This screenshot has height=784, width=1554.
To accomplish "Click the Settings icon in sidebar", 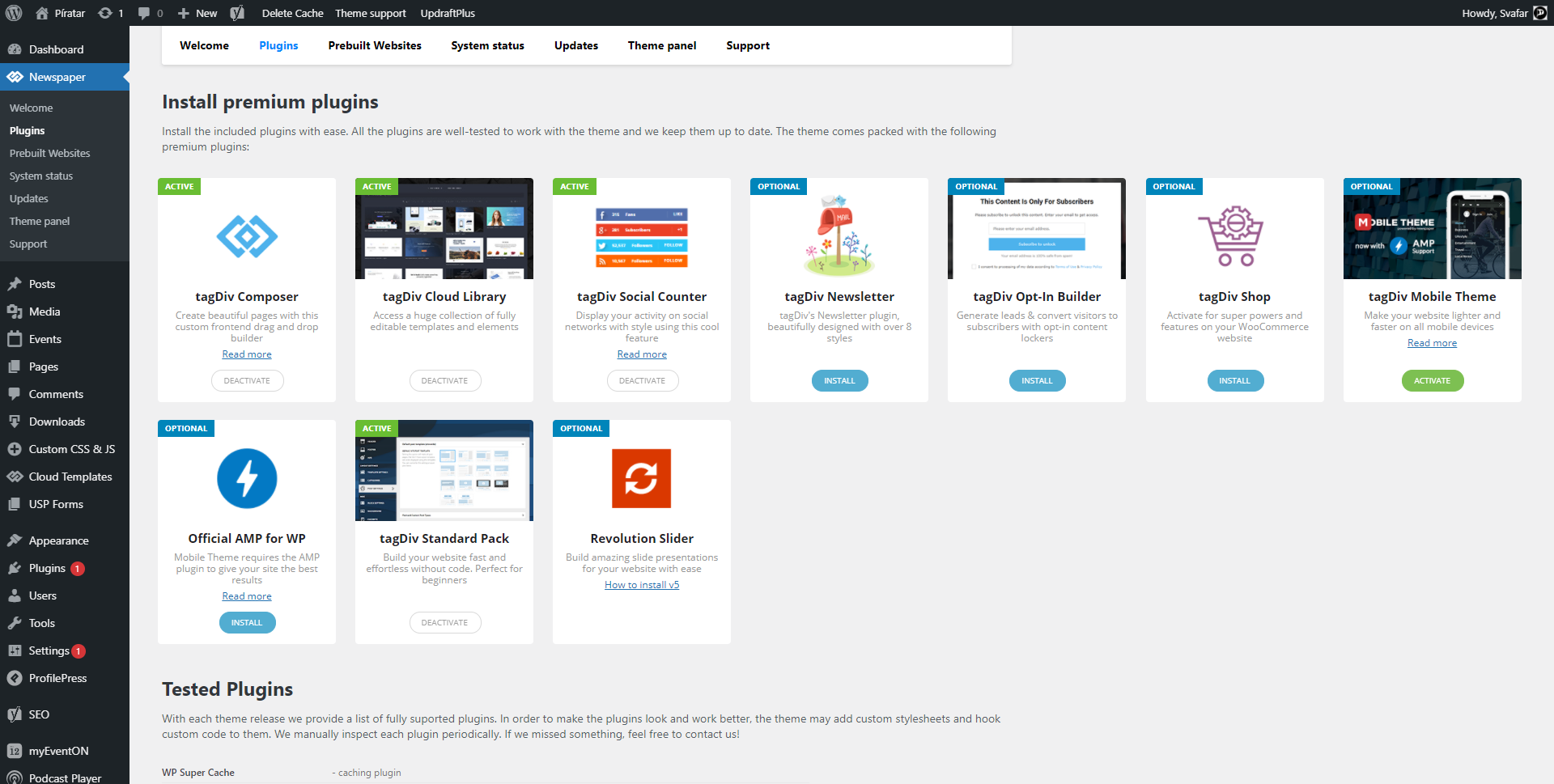I will (x=15, y=651).
